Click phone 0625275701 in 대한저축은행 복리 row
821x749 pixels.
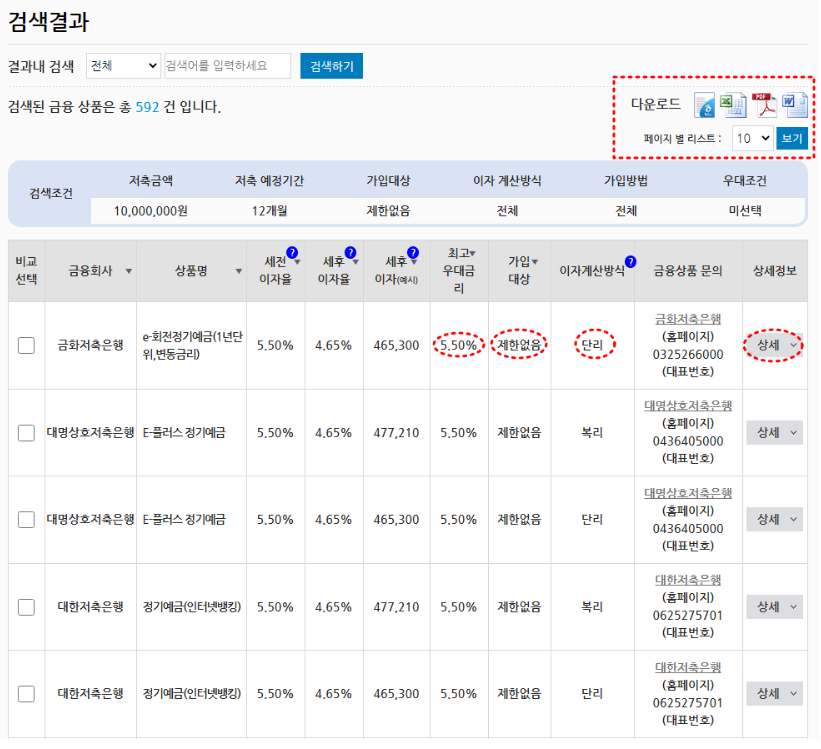[688, 615]
